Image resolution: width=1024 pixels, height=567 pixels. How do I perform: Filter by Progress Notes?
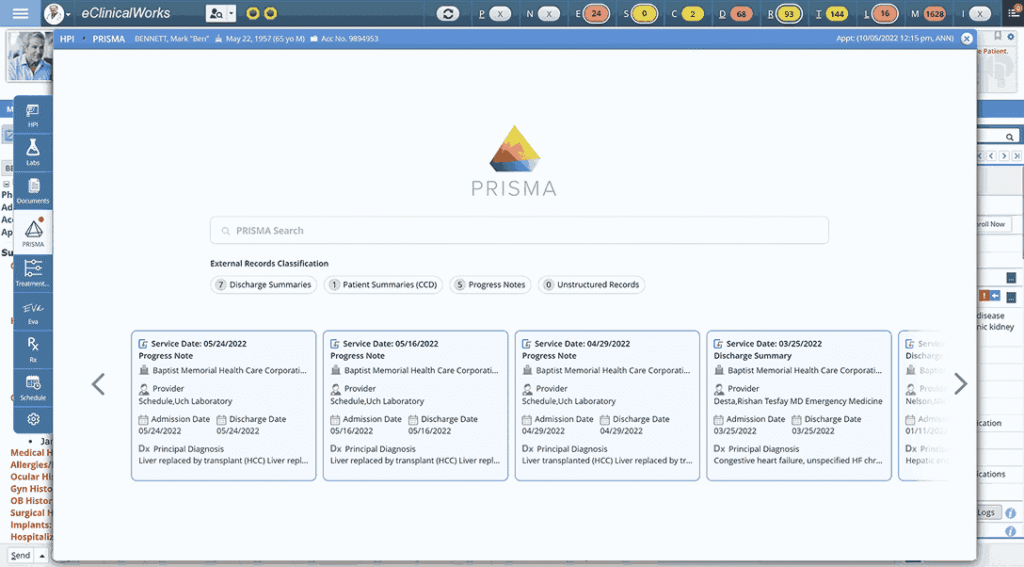490,285
